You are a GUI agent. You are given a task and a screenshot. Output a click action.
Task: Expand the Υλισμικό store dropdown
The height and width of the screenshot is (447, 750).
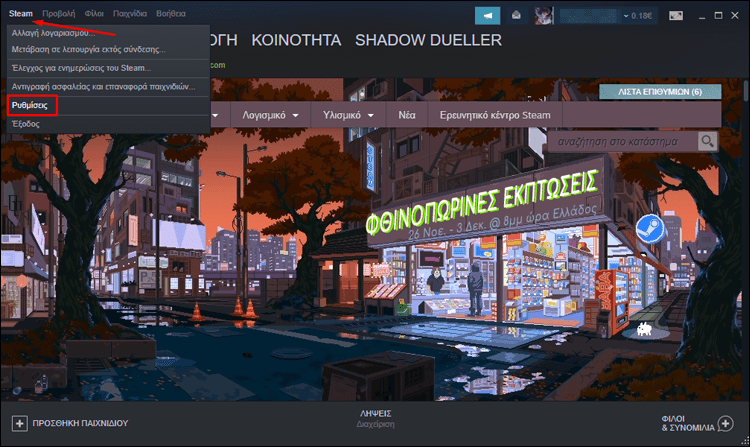click(x=348, y=115)
